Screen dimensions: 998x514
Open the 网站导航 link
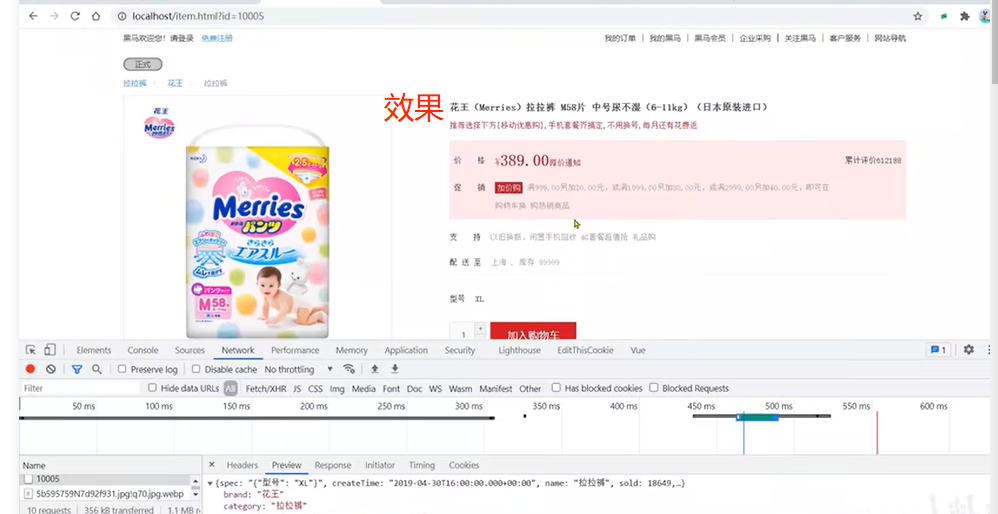[890, 38]
